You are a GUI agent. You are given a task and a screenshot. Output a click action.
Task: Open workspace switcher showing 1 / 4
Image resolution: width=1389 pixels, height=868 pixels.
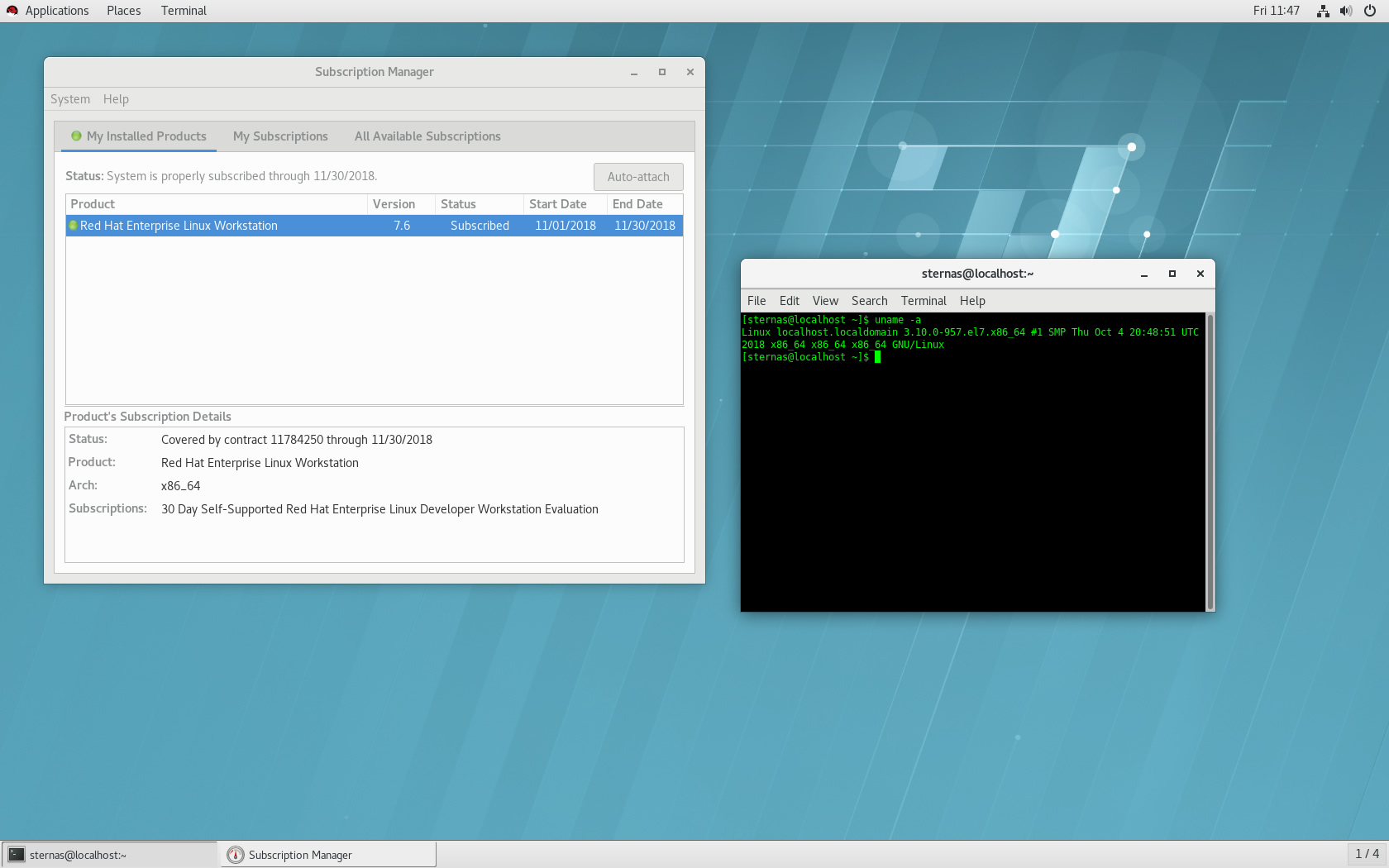pos(1367,854)
